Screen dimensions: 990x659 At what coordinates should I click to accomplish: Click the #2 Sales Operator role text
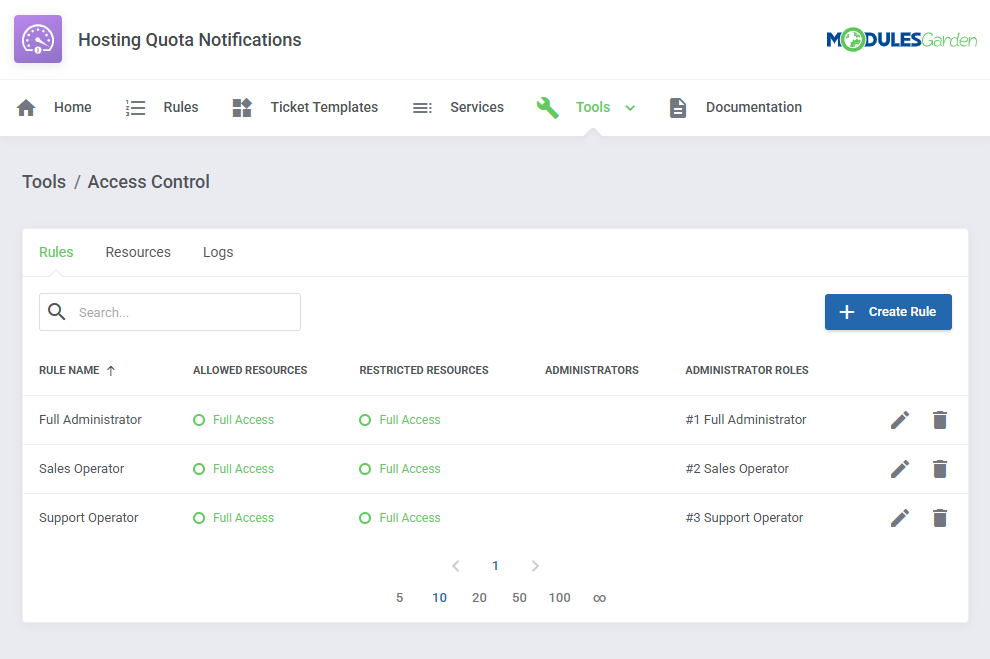[737, 469]
